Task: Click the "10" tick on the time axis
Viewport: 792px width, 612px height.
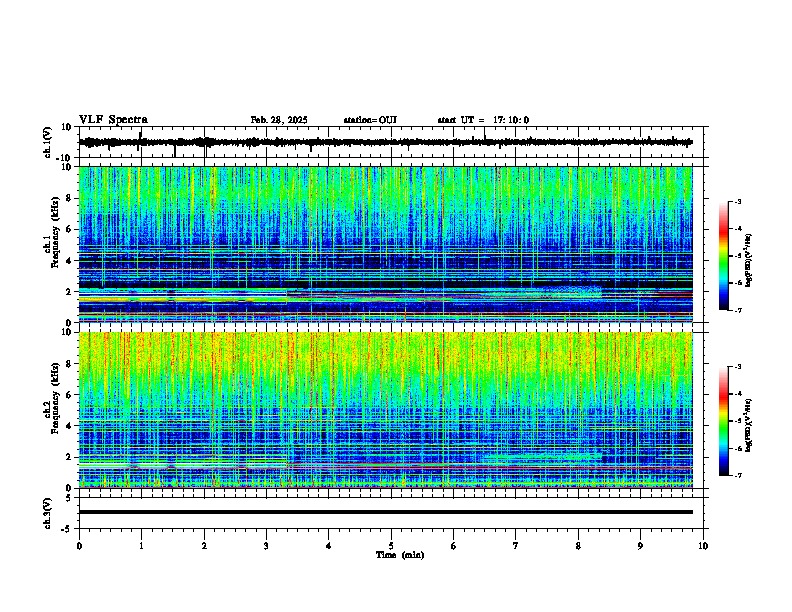Action: 703,546
